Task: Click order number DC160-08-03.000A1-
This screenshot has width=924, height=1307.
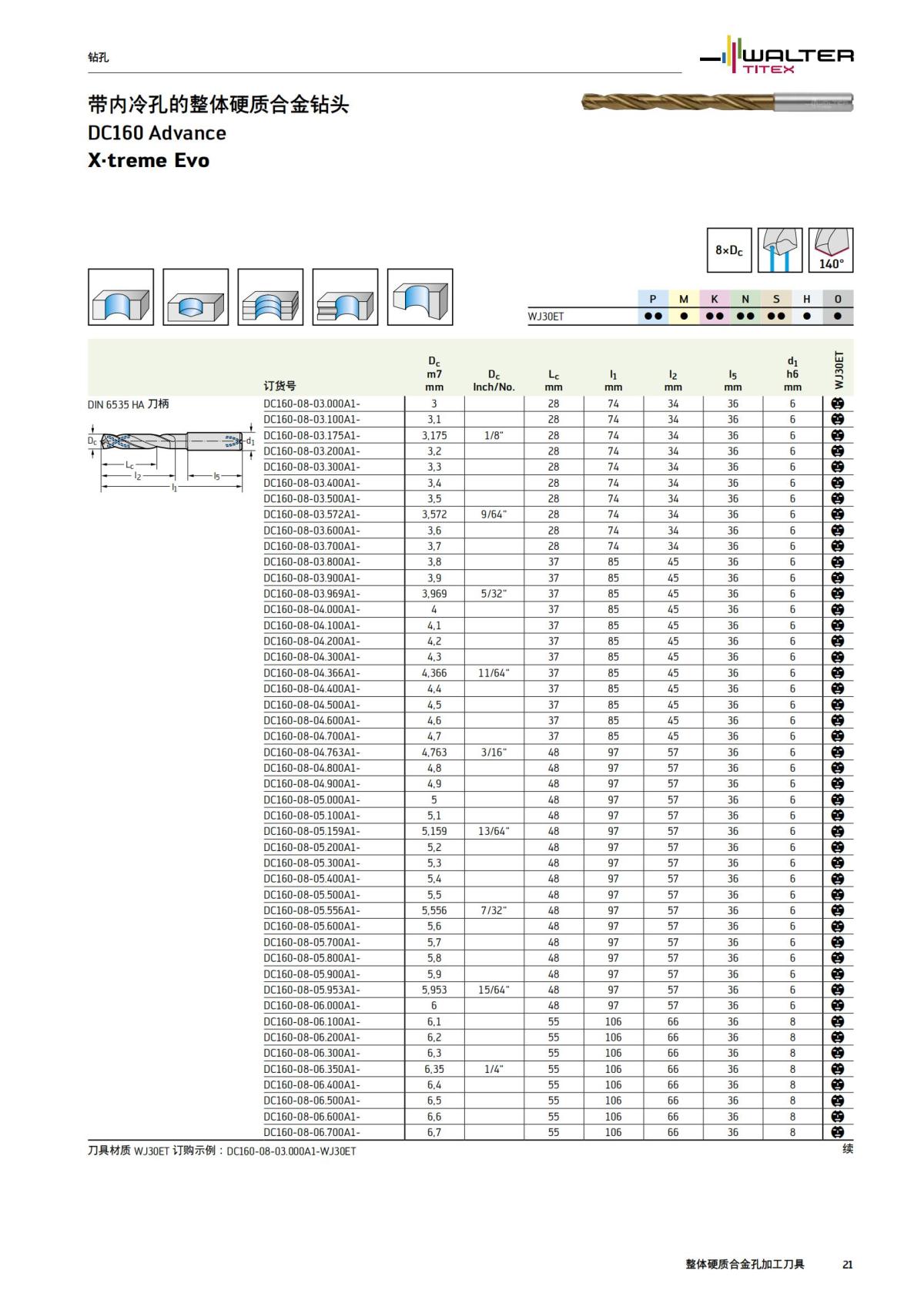Action: (x=312, y=404)
